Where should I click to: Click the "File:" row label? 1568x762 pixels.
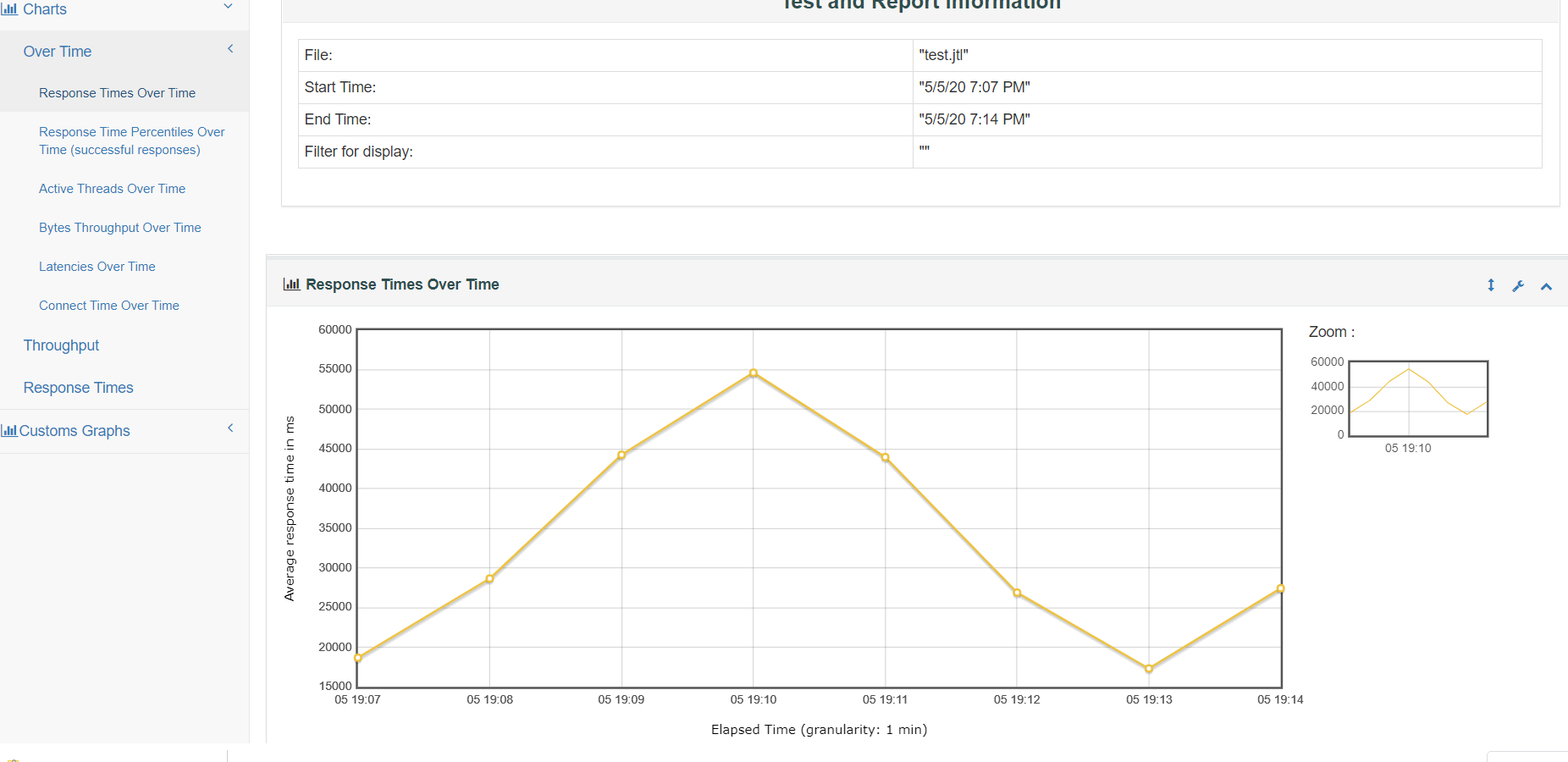[x=318, y=55]
